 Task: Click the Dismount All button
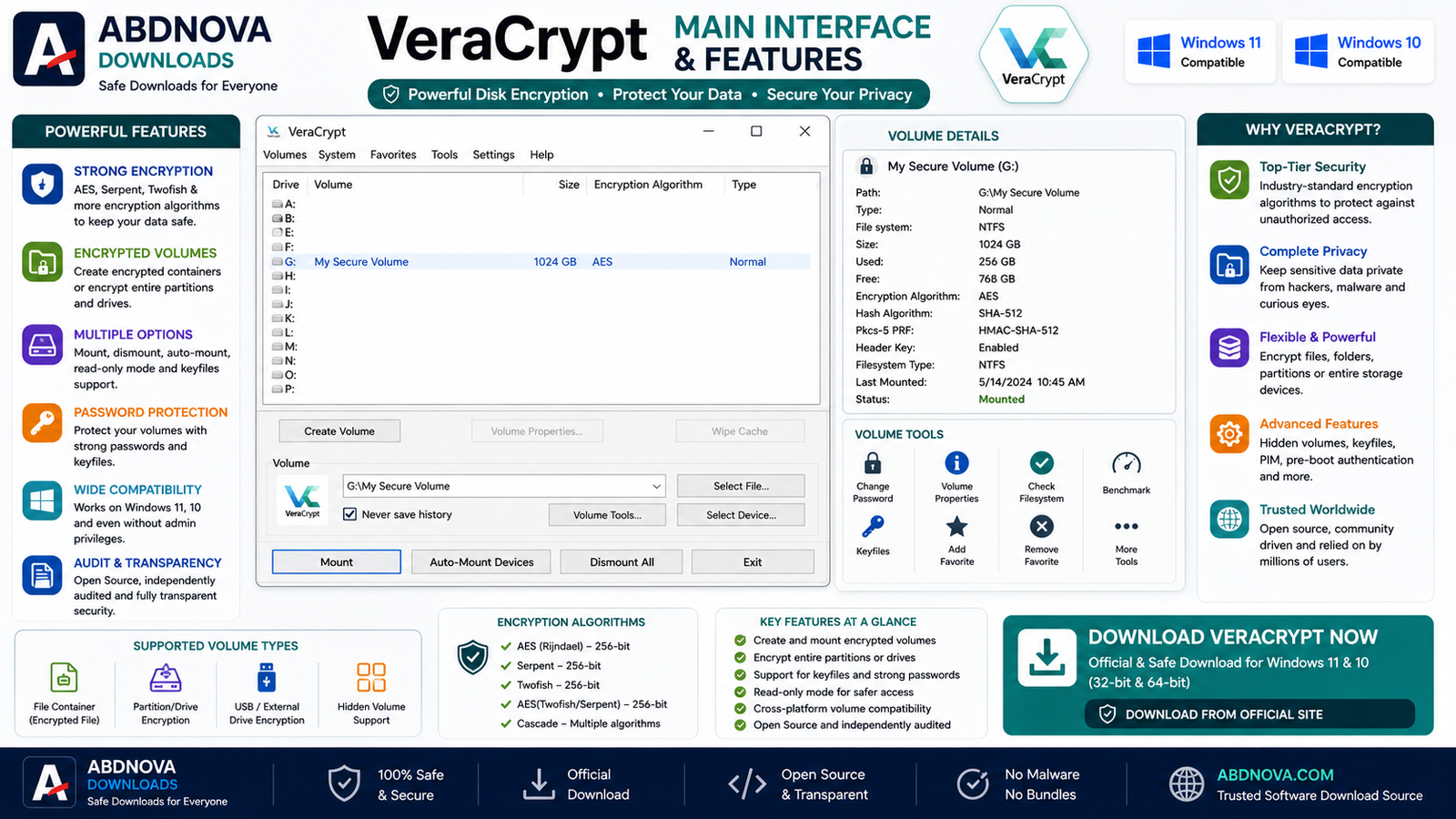[x=622, y=562]
